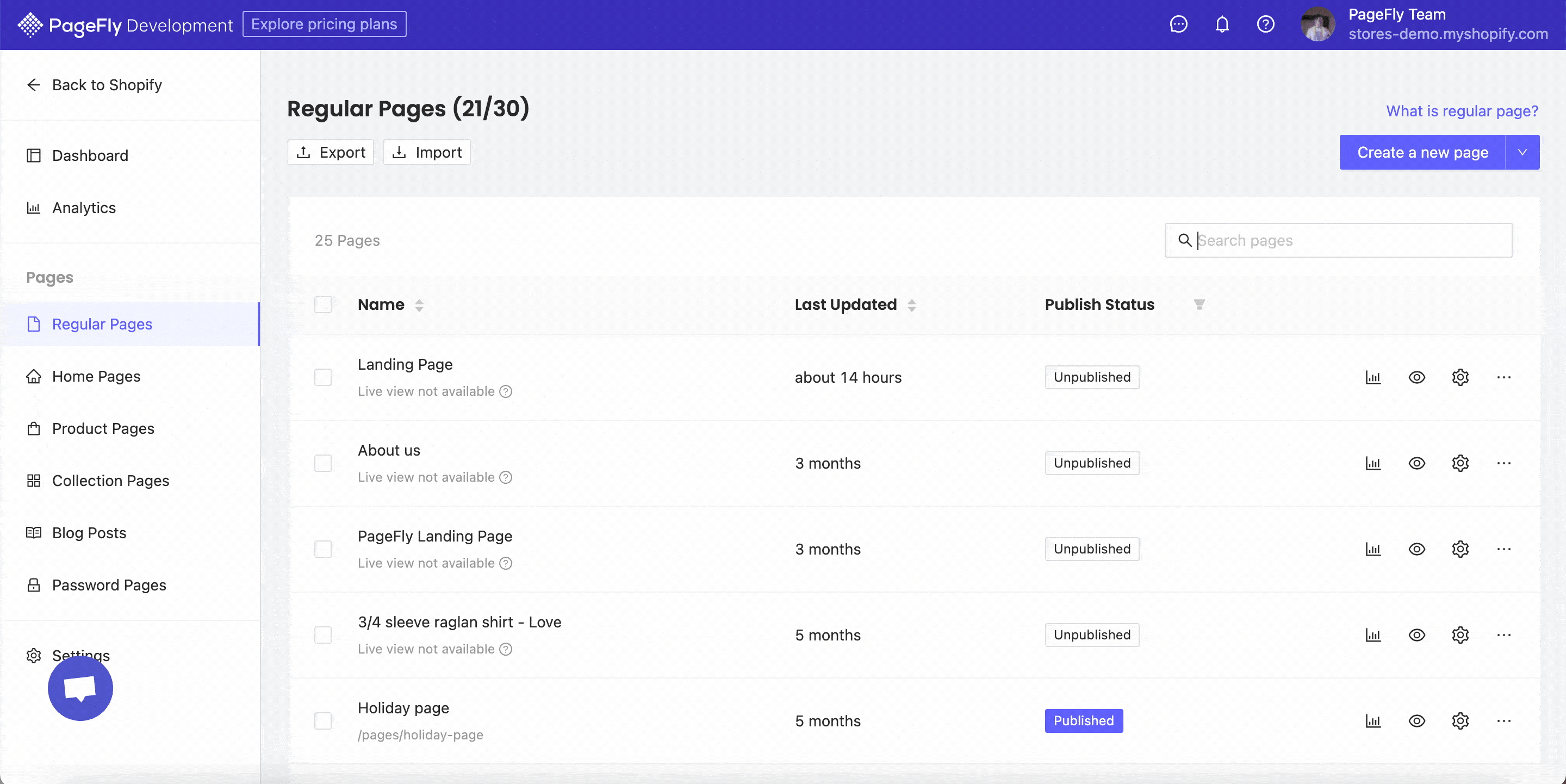Expand Create a new page dropdown arrow
This screenshot has height=784, width=1566.
coord(1522,152)
